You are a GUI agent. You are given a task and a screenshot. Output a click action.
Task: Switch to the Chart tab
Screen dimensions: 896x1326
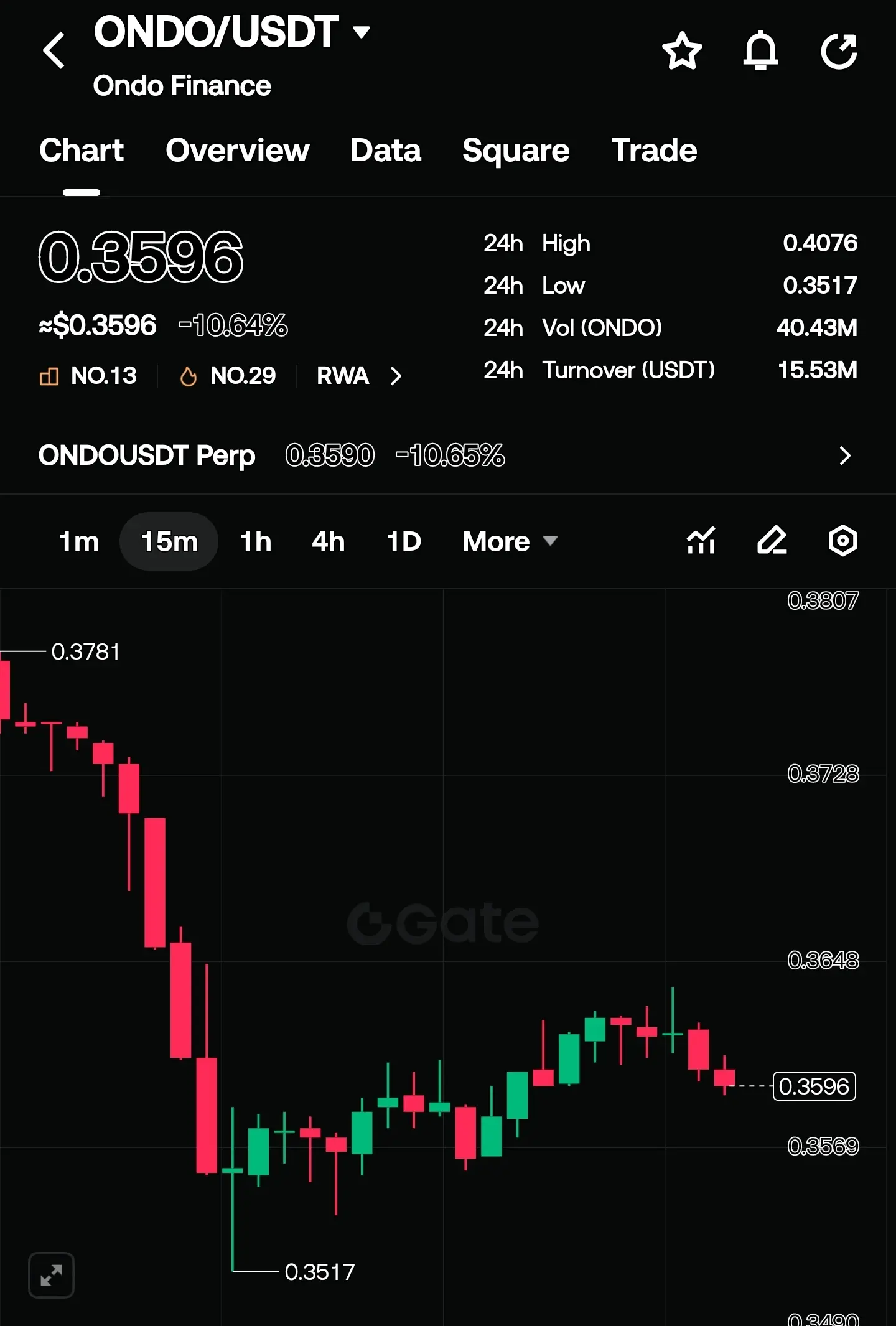[x=82, y=151]
